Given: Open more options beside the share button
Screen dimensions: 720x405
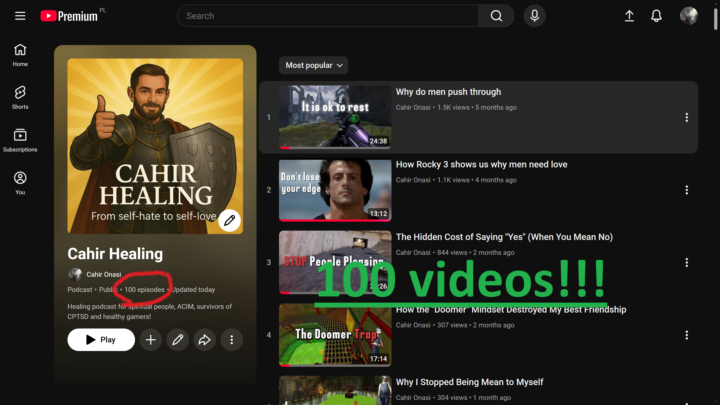Looking at the screenshot, I should (231, 340).
